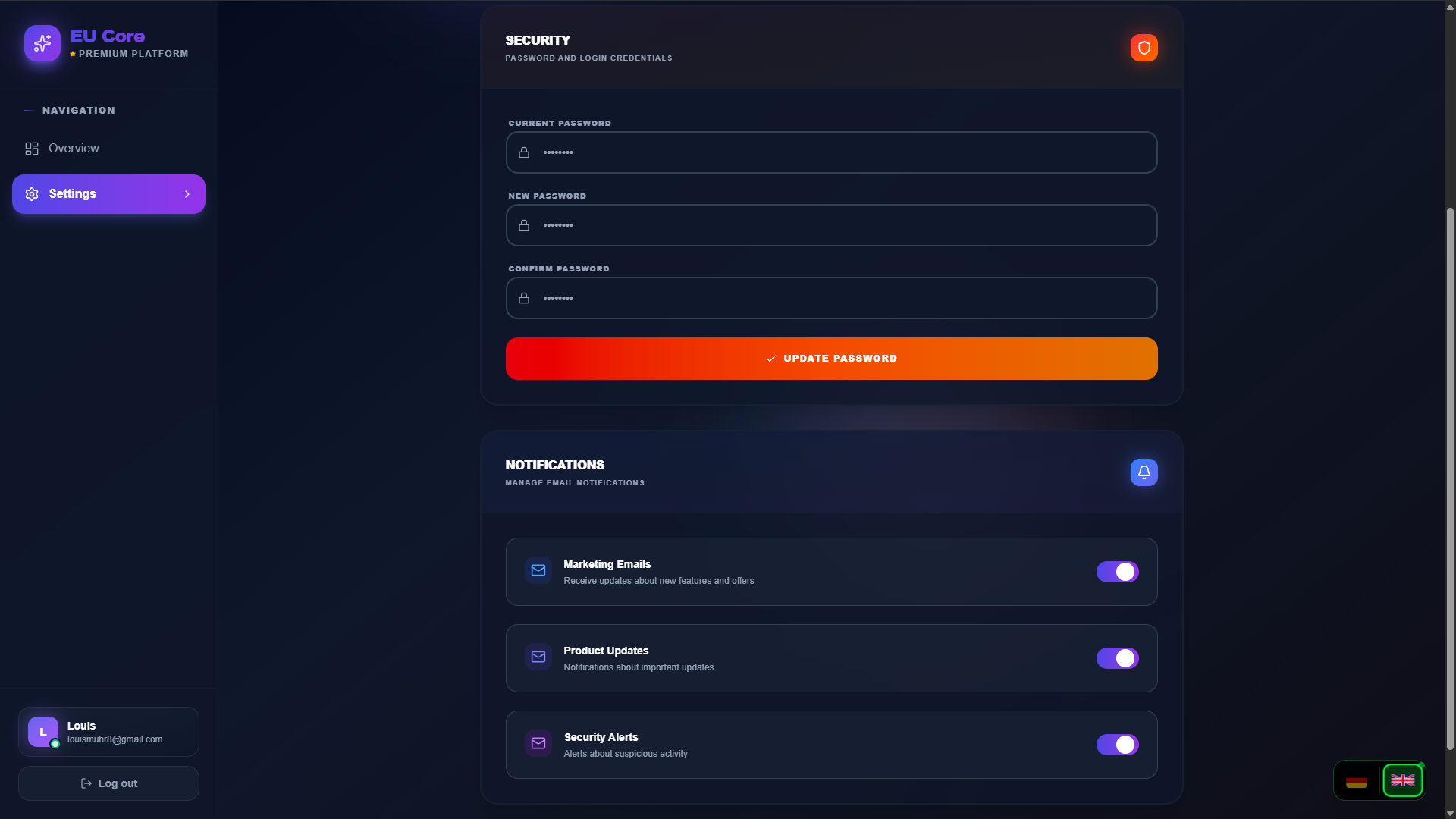Screen dimensions: 1456x819
Task: Disable the Marketing Emails toggle
Action: 1117,572
